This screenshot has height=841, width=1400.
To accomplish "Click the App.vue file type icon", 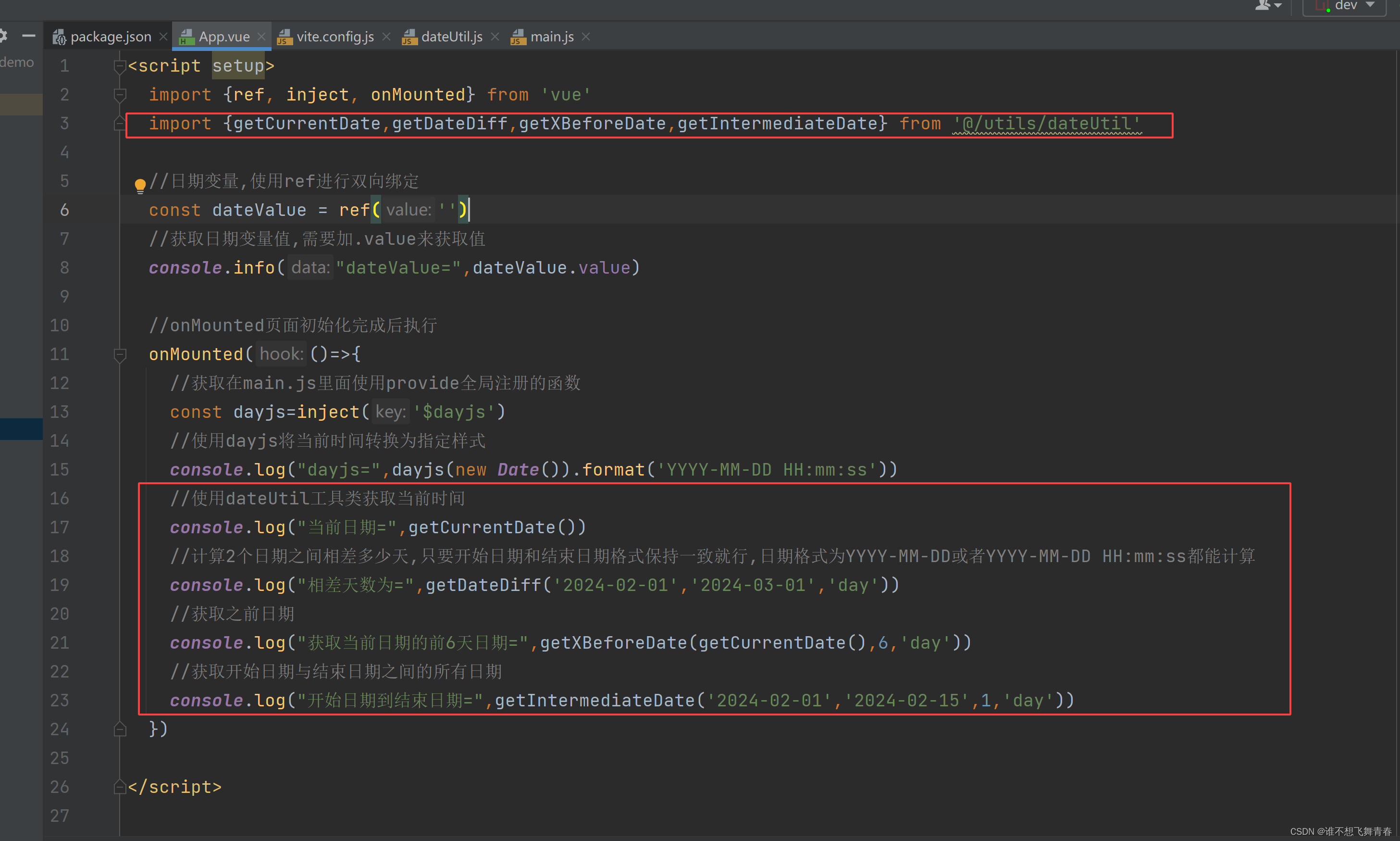I will 187,38.
